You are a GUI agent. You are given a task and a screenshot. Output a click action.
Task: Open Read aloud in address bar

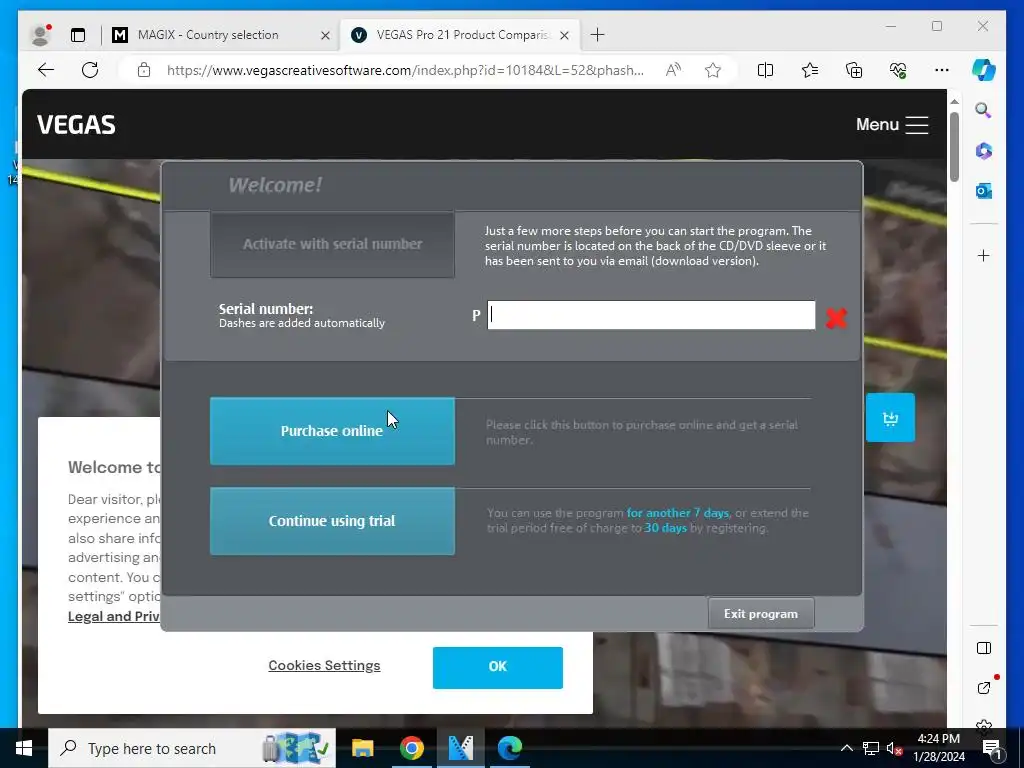673,70
